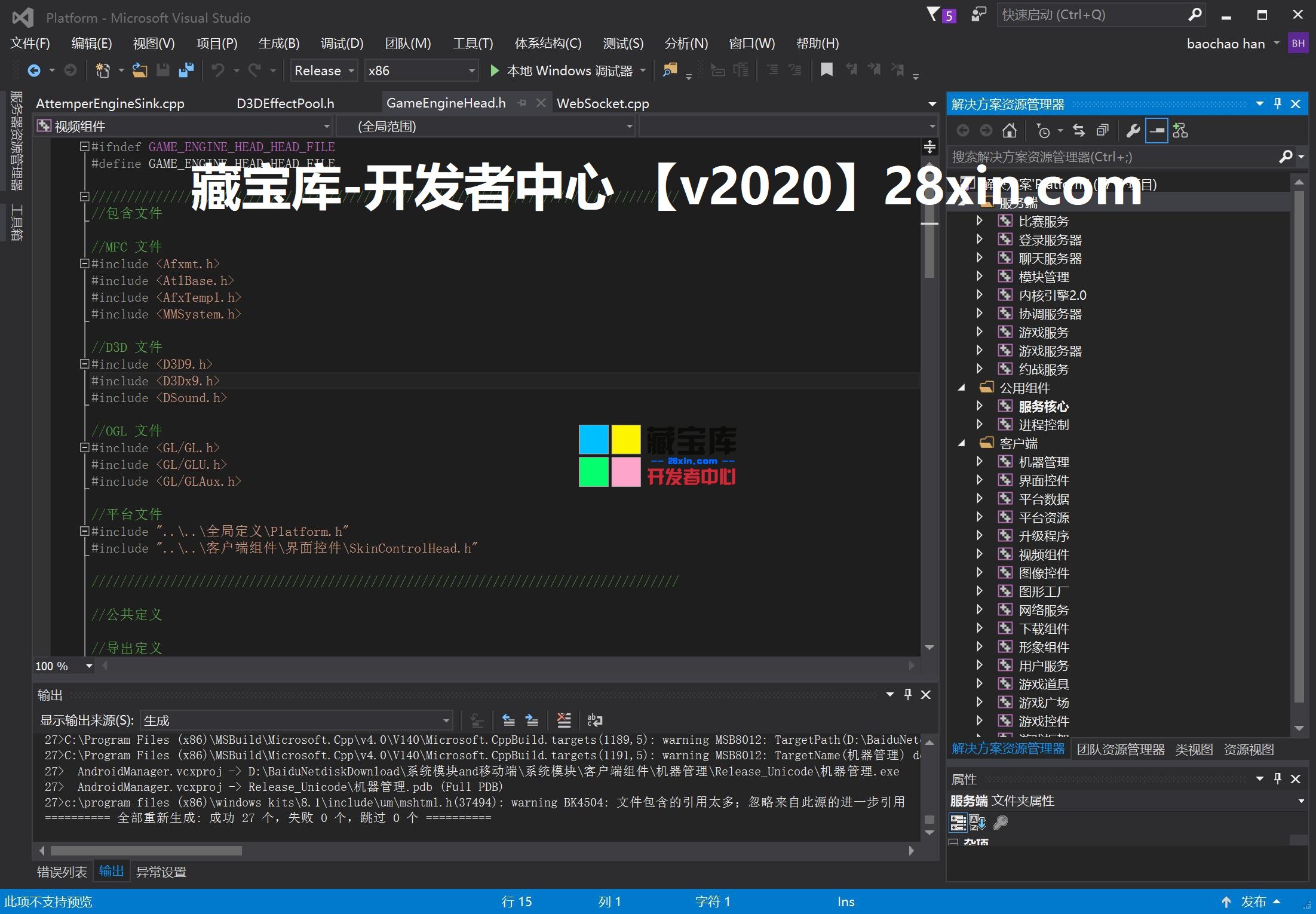This screenshot has width=1316, height=914.
Task: Go to previous message in output
Action: pyautogui.click(x=508, y=720)
